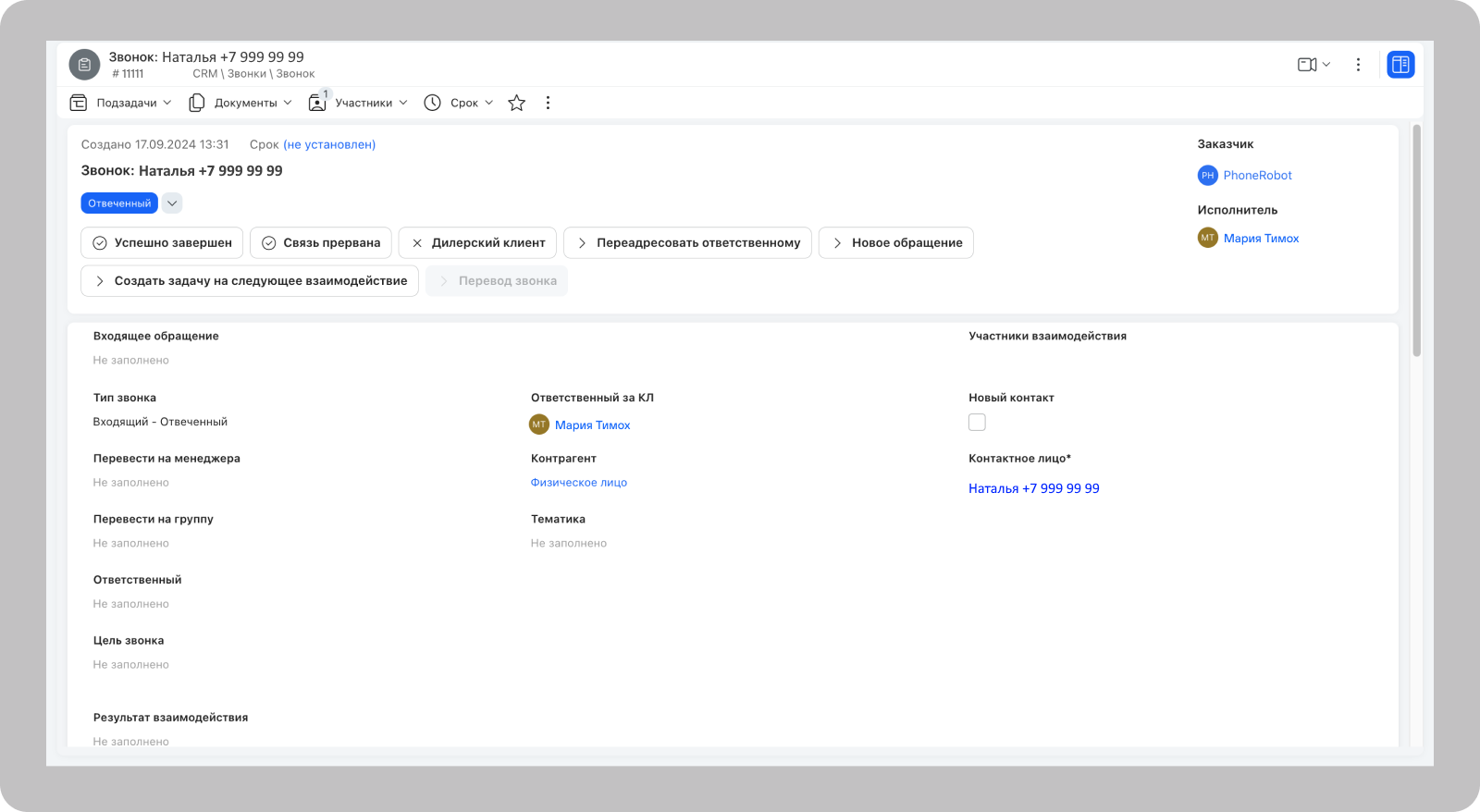
Task: Click the MT avatar under Исполнитель
Action: click(1207, 238)
